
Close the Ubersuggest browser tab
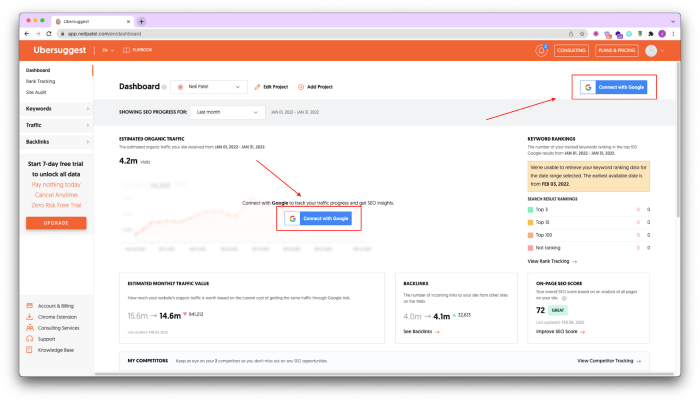(129, 21)
